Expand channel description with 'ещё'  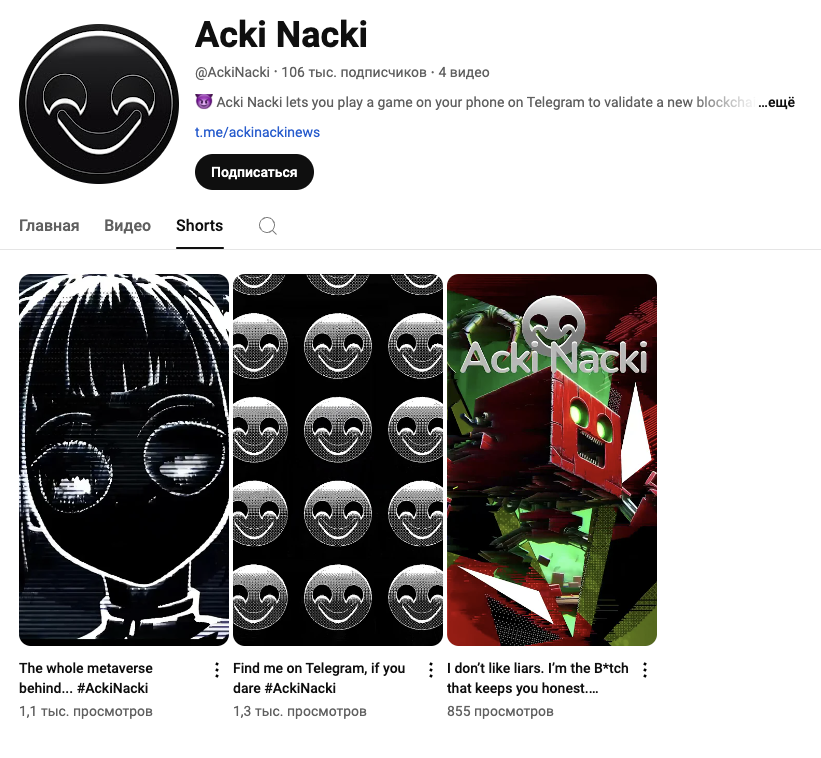776,102
